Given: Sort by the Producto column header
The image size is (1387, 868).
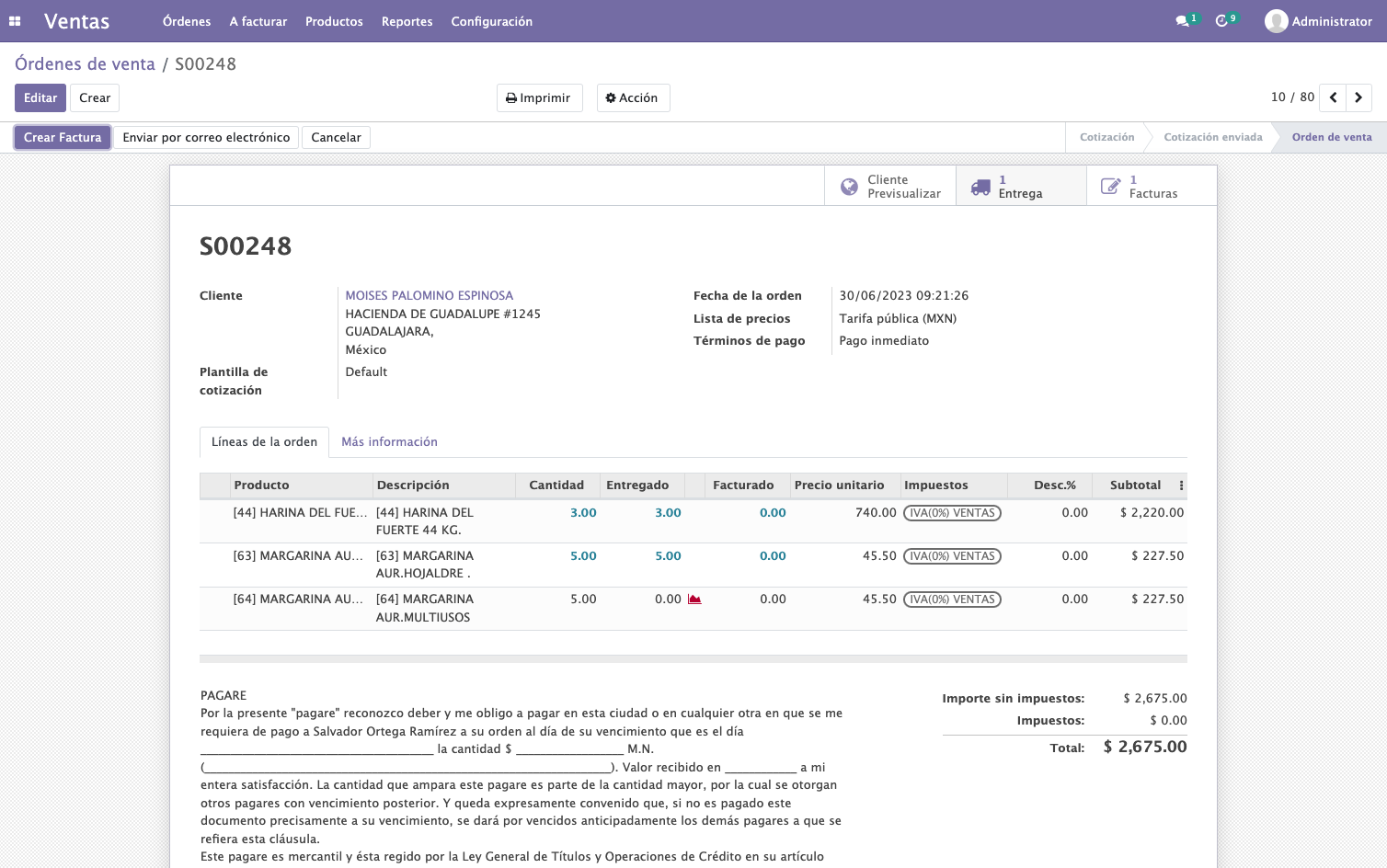Looking at the screenshot, I should click(301, 485).
